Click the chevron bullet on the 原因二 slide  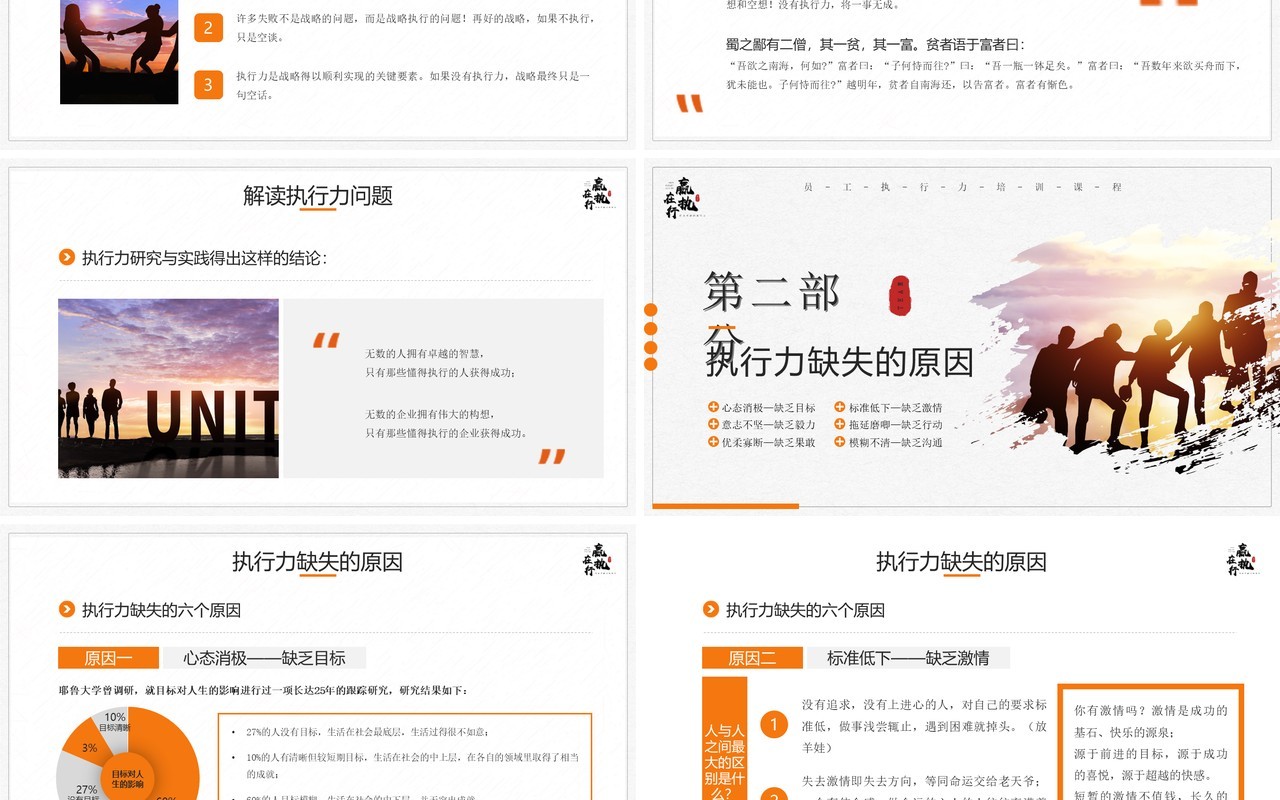711,609
